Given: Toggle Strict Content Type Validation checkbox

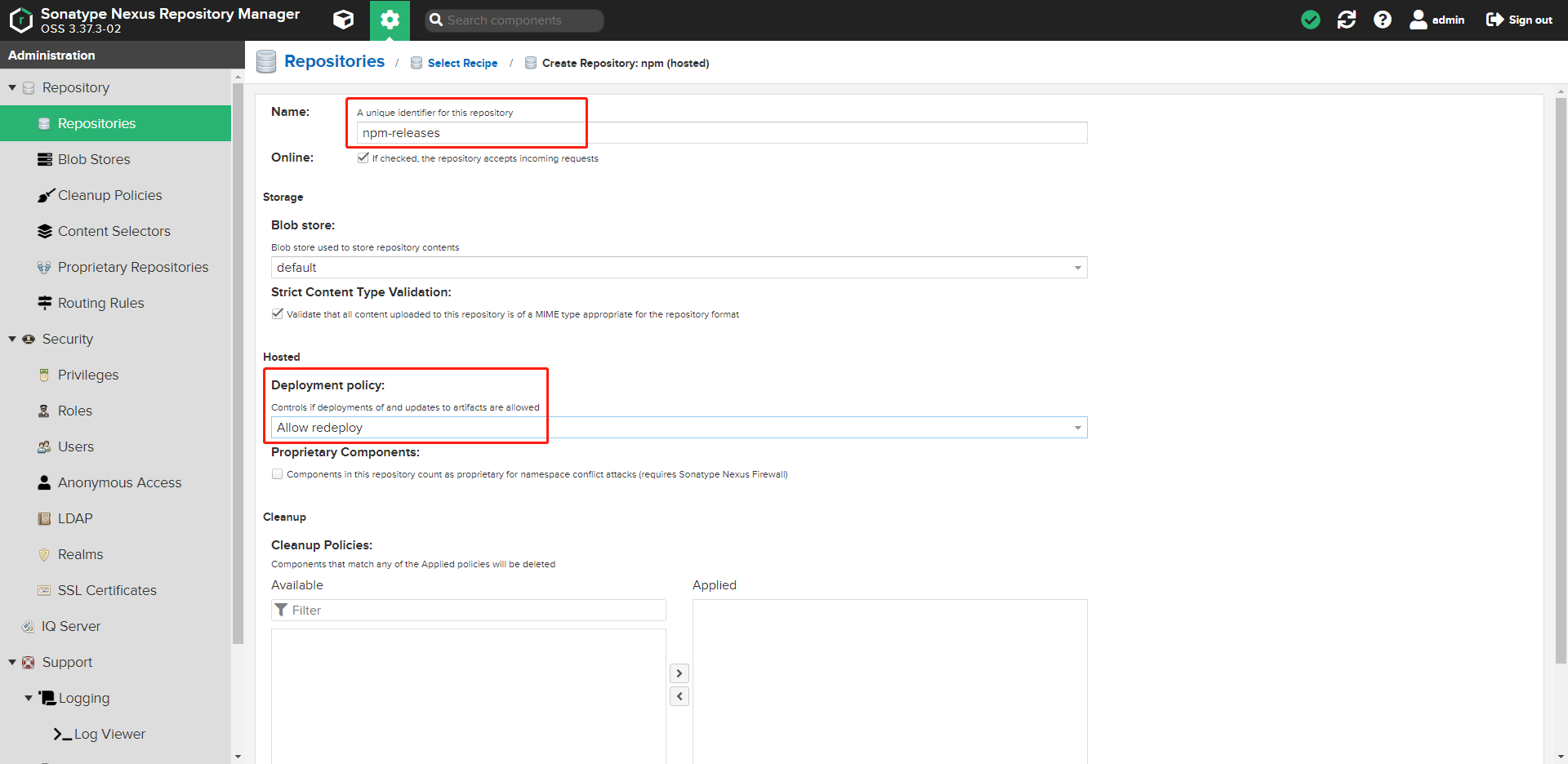Looking at the screenshot, I should click(277, 313).
